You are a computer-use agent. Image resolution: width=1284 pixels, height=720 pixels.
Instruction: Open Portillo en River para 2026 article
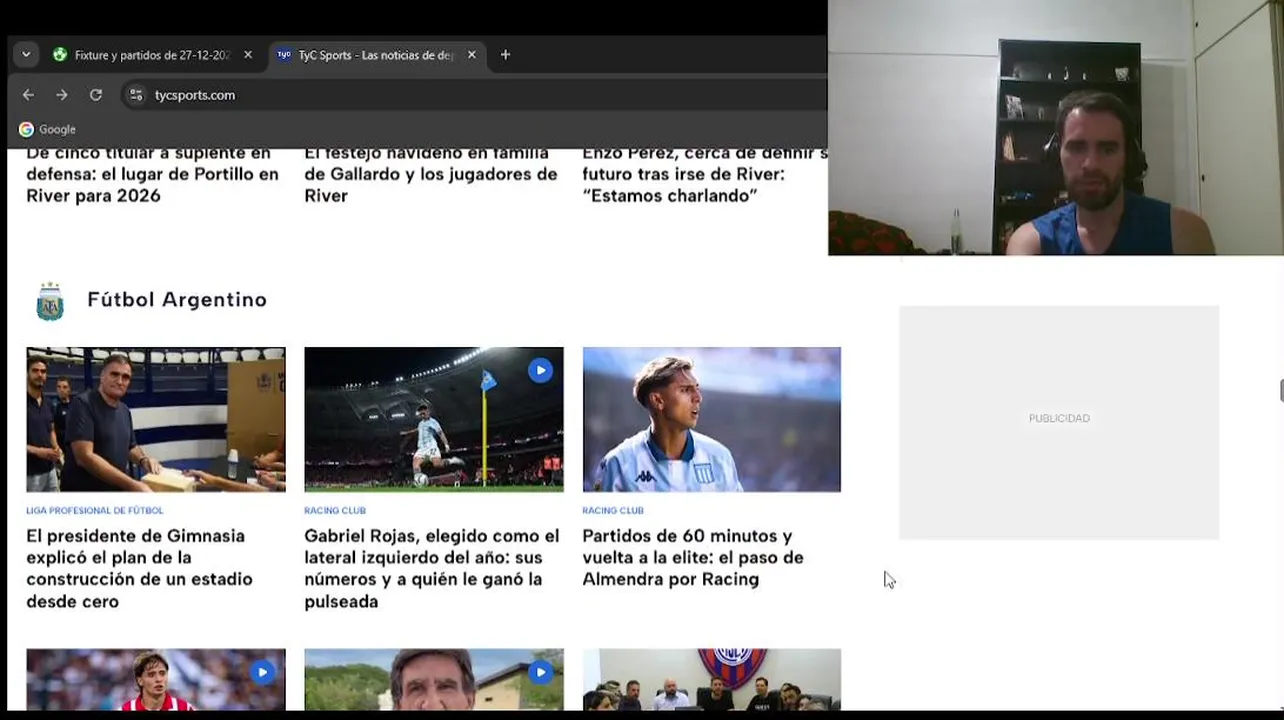point(152,175)
